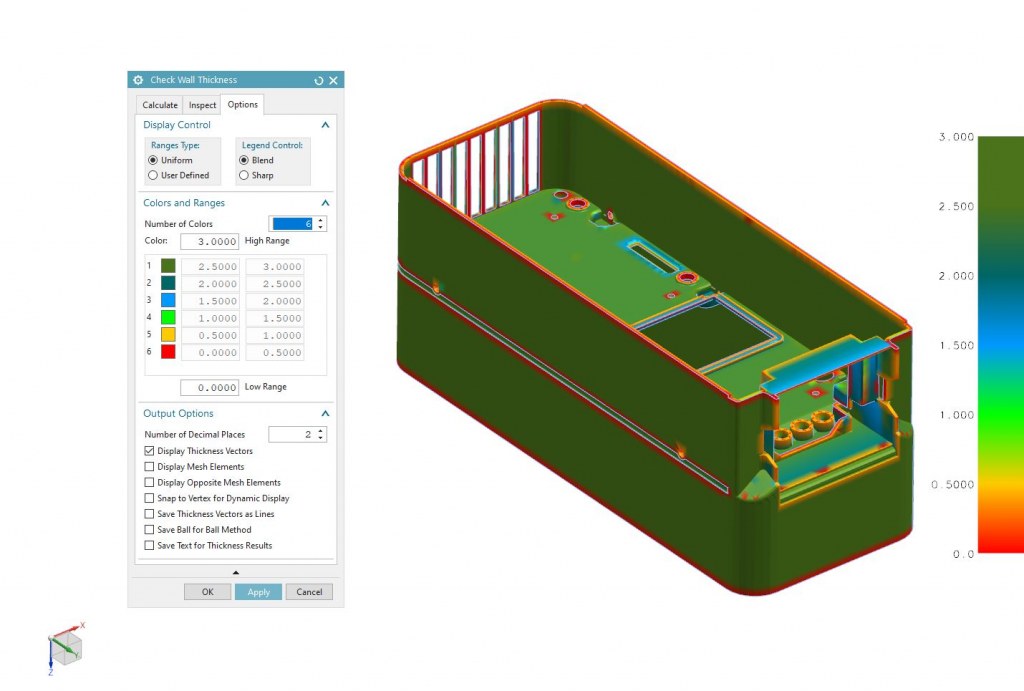
Task: Click the collapse arrow at dialog bottom
Action: [x=235, y=572]
